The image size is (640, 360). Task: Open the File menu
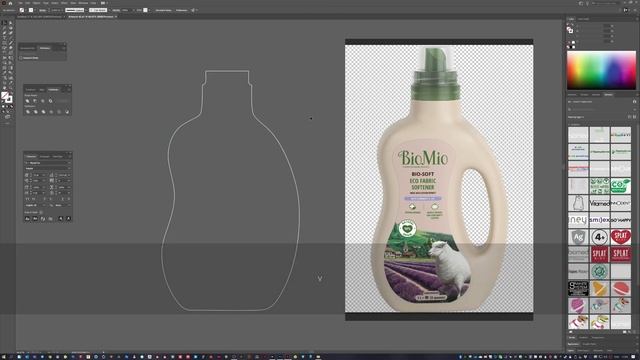(x=20, y=3)
